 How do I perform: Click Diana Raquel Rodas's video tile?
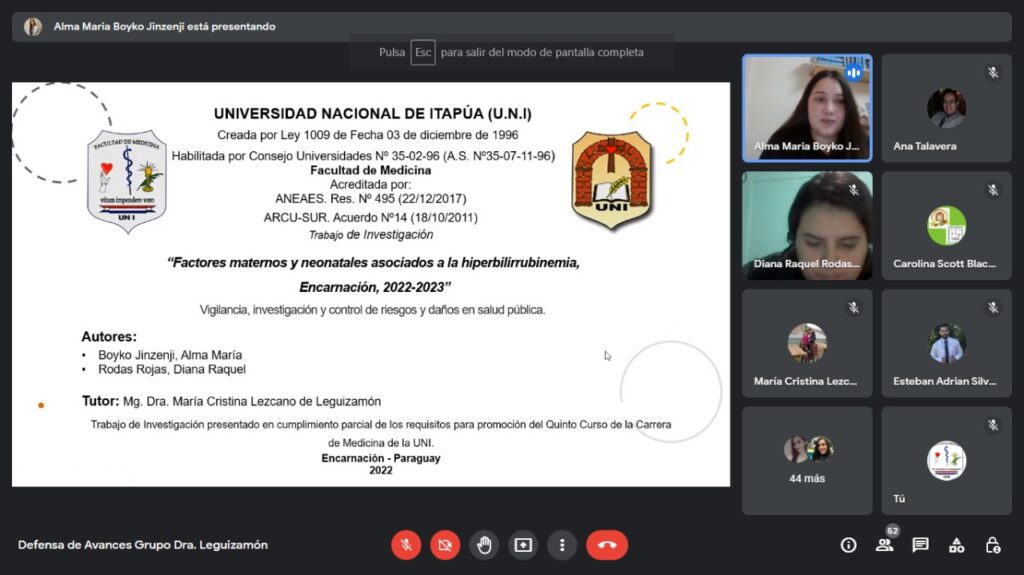807,225
